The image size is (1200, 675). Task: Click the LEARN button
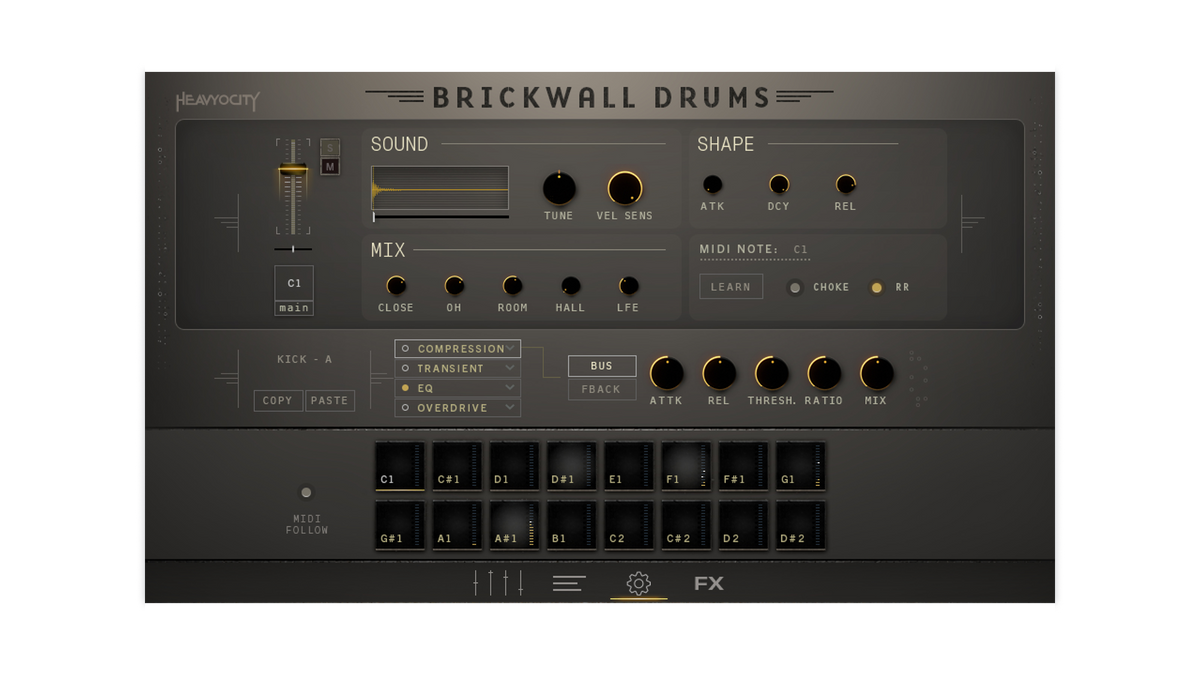(x=731, y=287)
